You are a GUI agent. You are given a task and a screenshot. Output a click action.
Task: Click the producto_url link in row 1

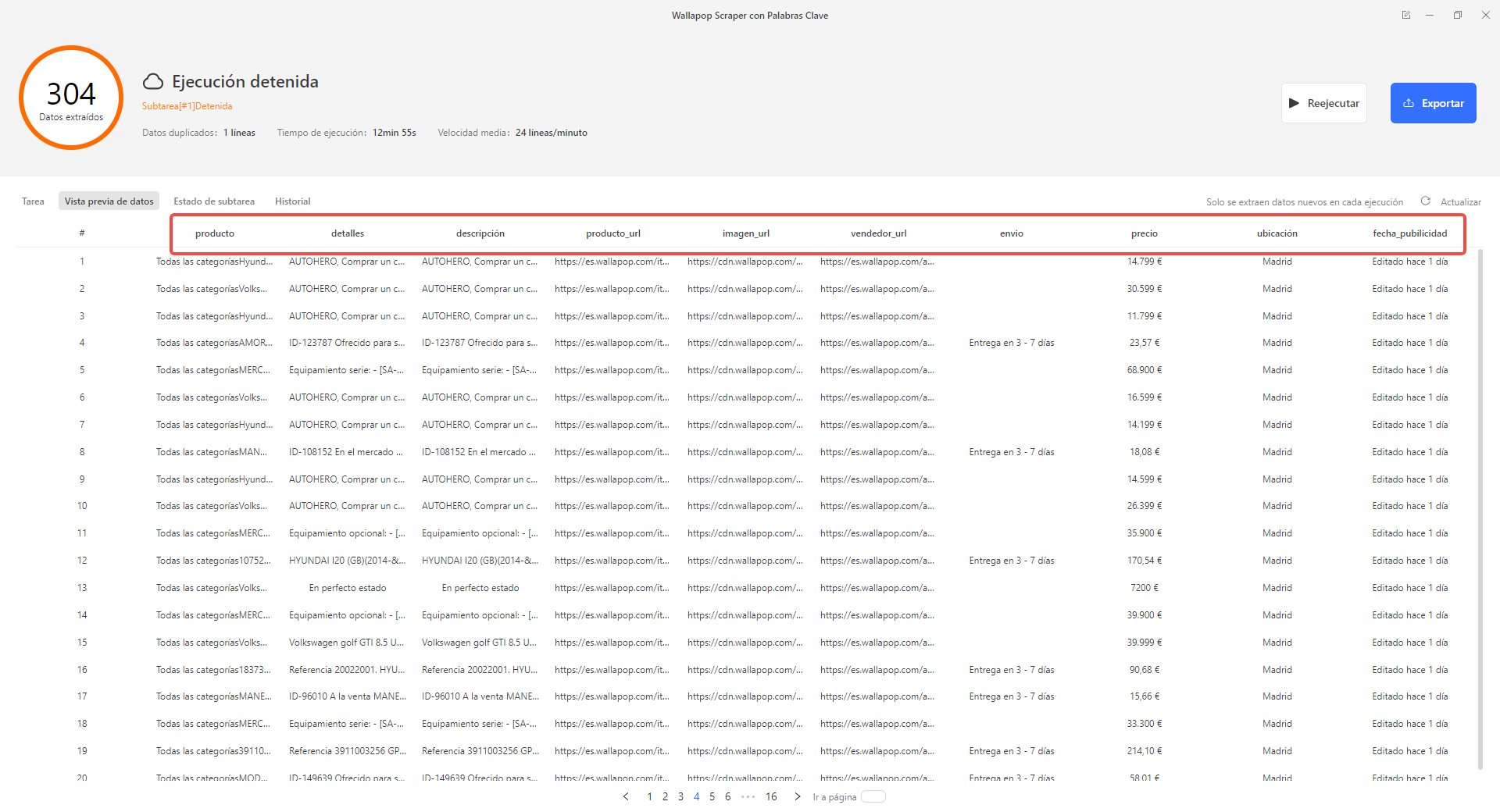pos(612,262)
